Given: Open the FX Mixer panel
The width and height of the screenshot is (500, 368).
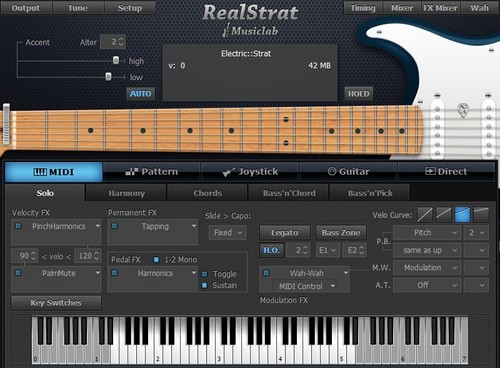Looking at the screenshot, I should pos(440,8).
